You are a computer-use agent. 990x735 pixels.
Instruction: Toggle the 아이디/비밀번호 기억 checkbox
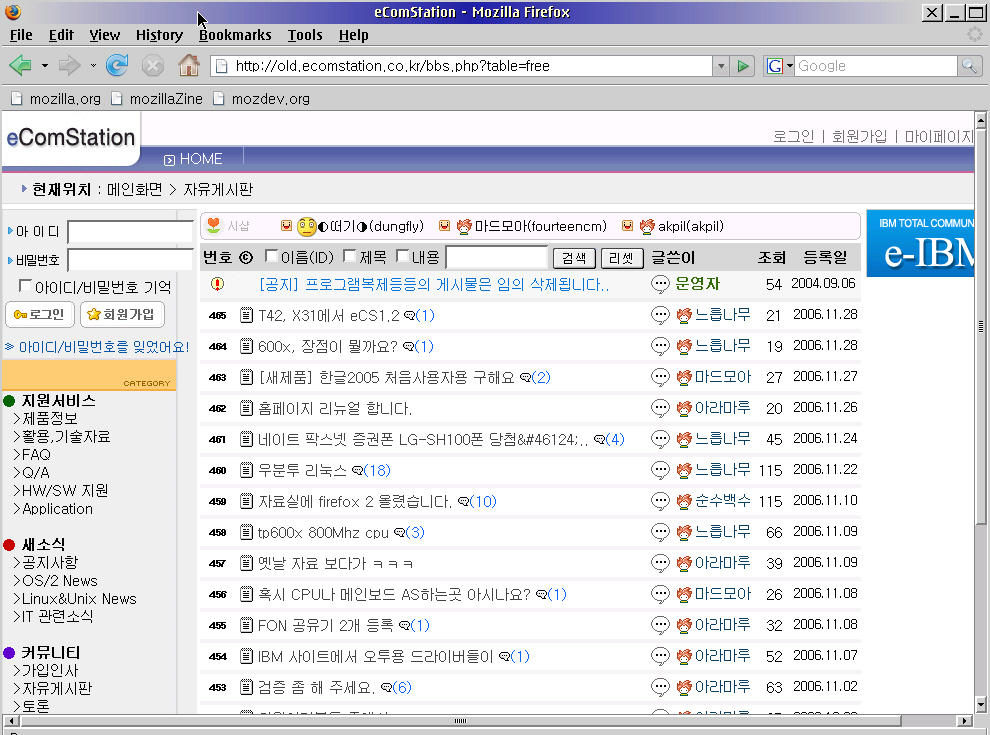point(25,285)
